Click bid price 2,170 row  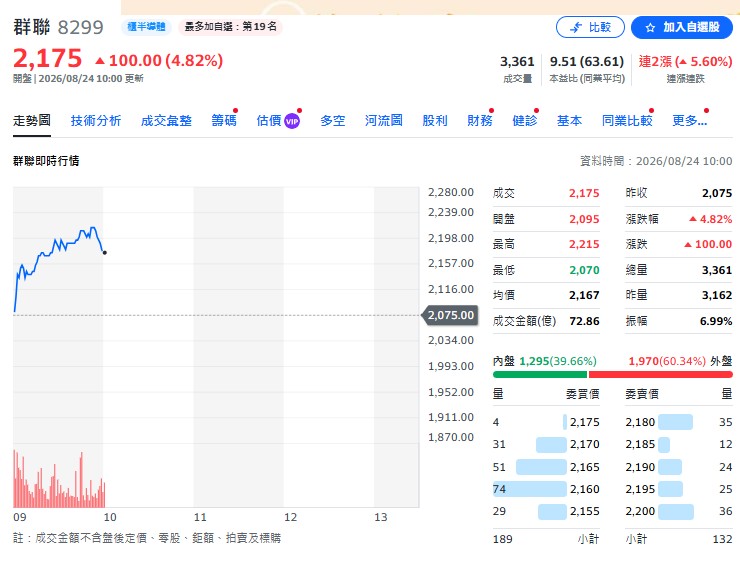546,445
